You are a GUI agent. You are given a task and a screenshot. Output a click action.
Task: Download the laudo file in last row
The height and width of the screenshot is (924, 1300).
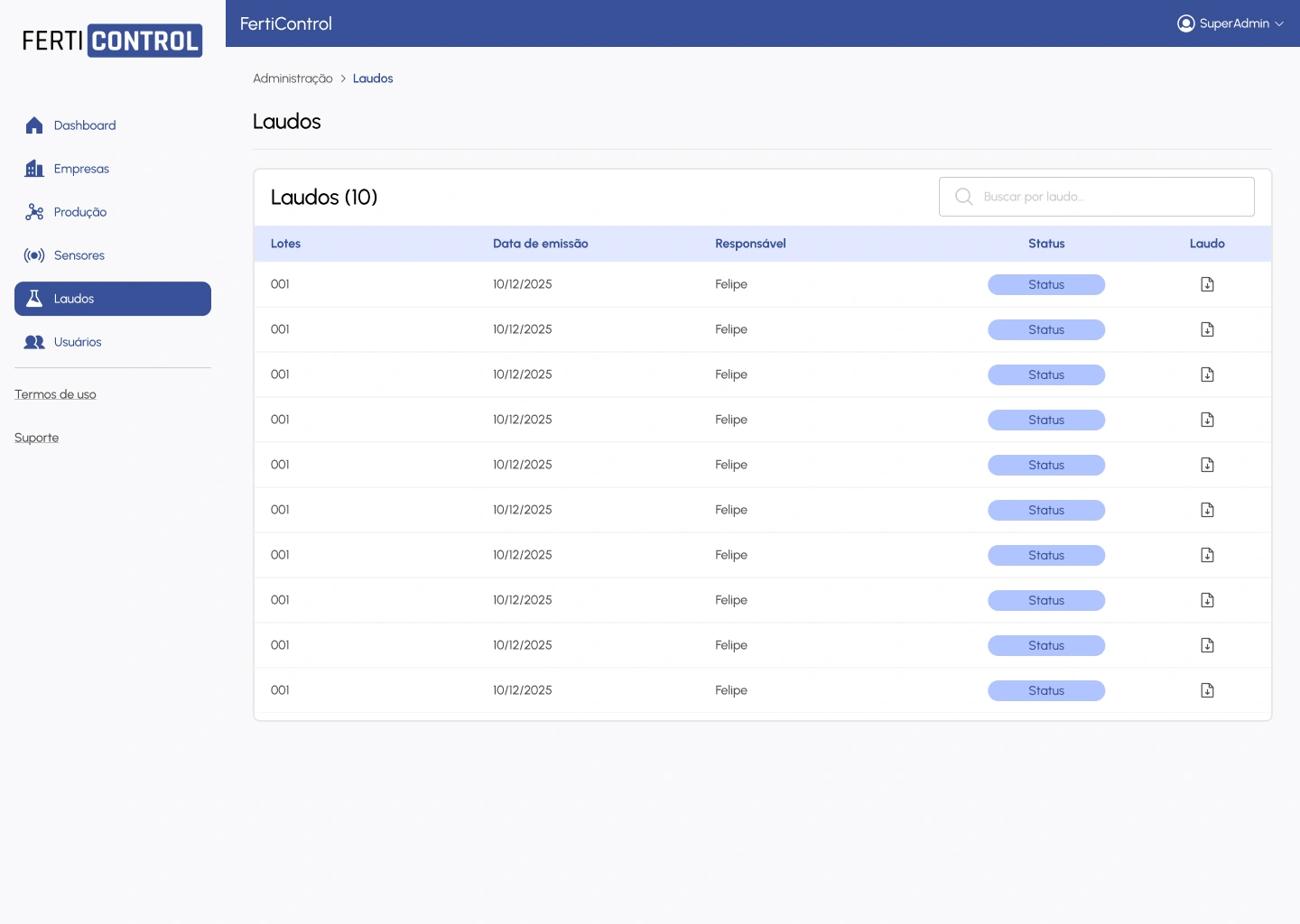point(1207,690)
